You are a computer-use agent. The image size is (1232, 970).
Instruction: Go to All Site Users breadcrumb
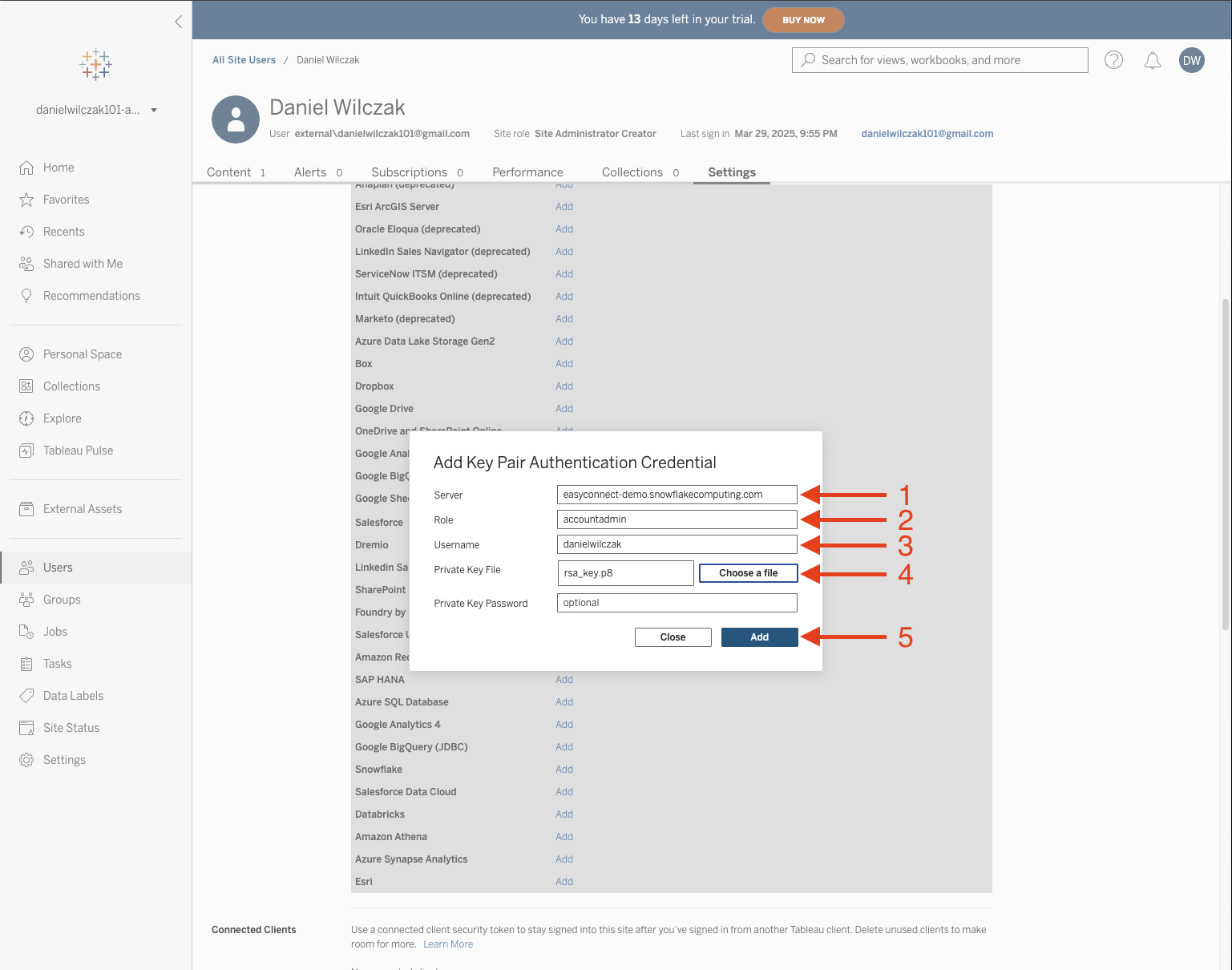(x=244, y=60)
